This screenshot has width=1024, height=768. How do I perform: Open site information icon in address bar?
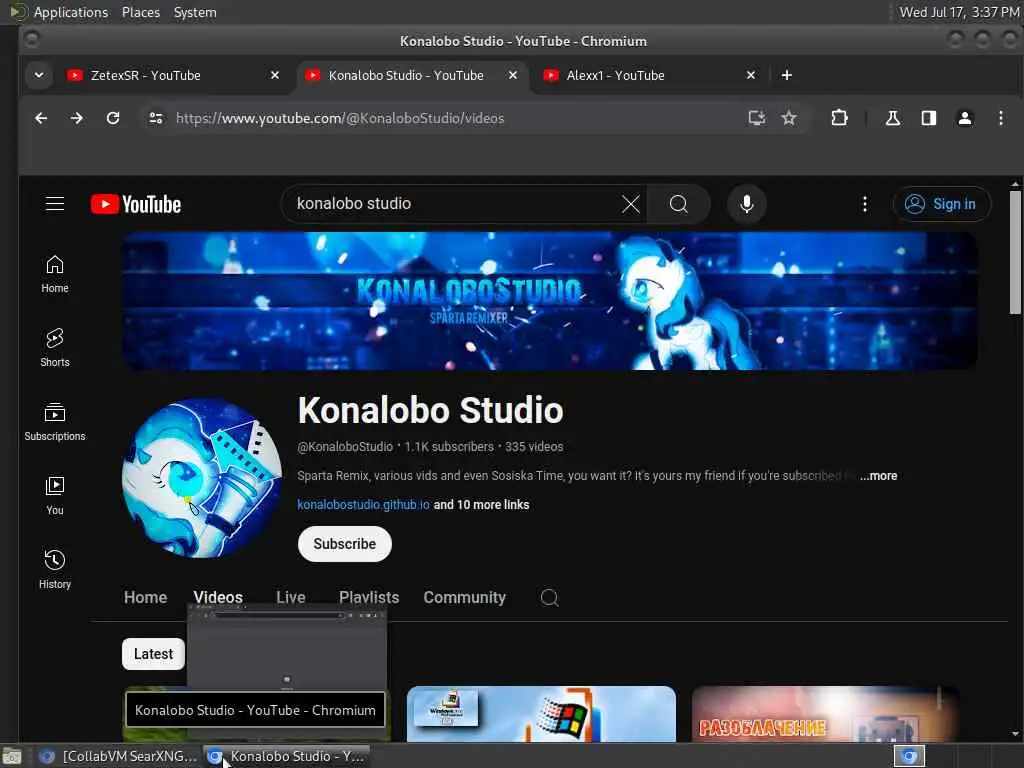[155, 118]
